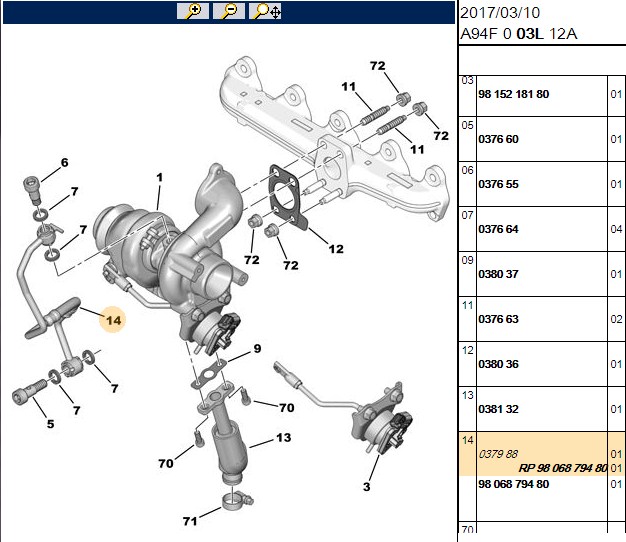Select part number 0381 32
Image resolution: width=626 pixels, height=542 pixels.
(x=498, y=409)
